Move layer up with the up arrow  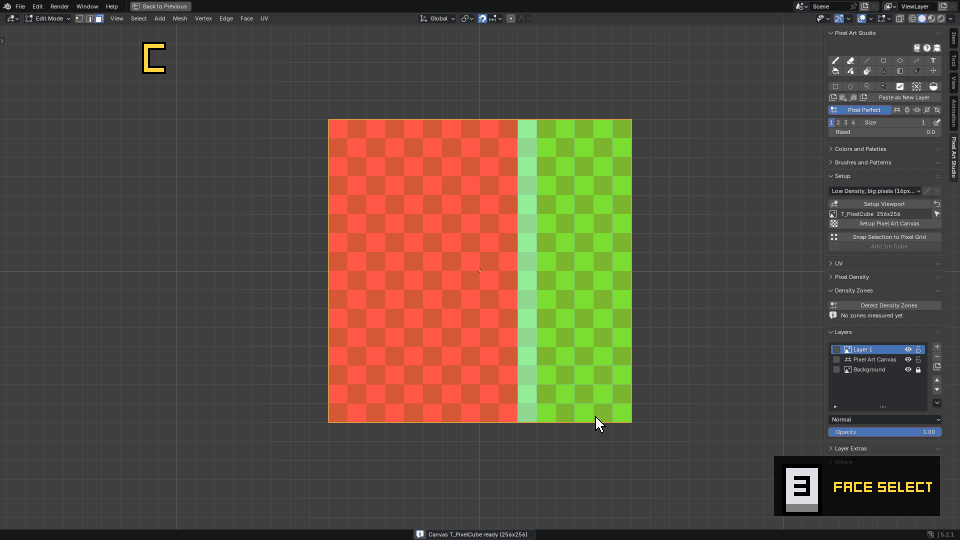[937, 380]
